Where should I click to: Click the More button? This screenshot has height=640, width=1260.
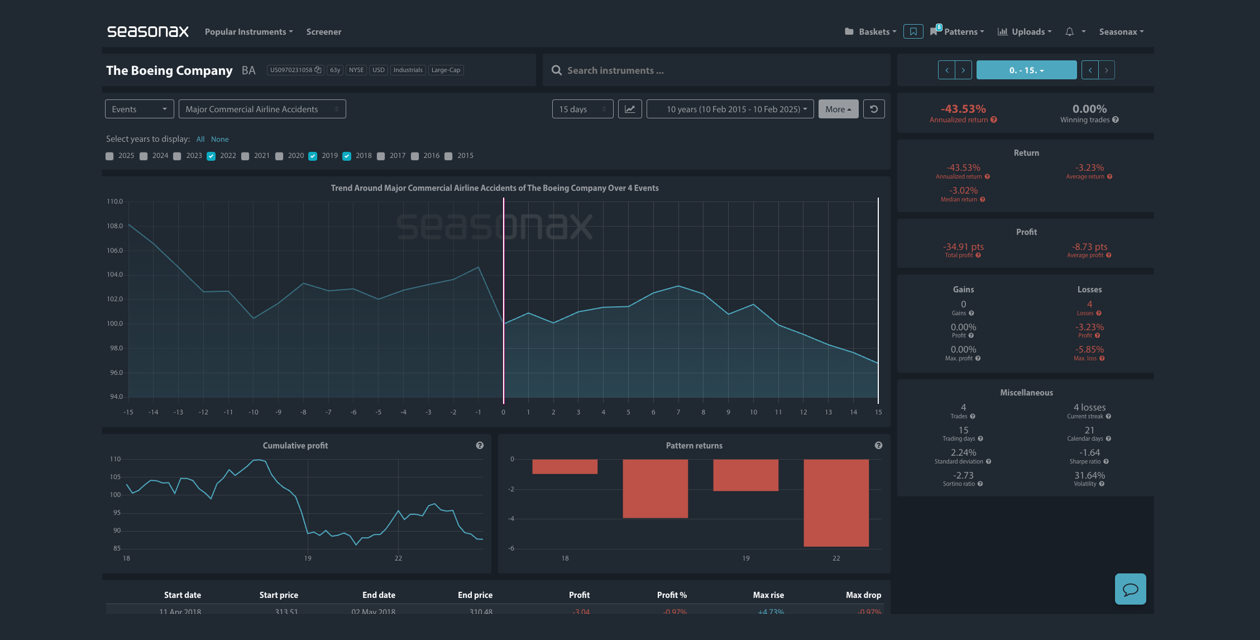pyautogui.click(x=838, y=109)
